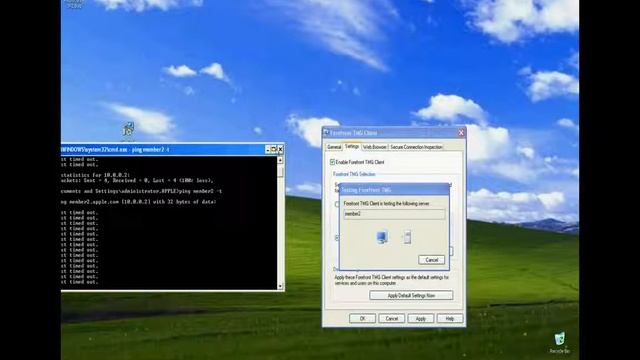
Task: Select the desktop shortcut icon above the cmd window
Action: pyautogui.click(x=128, y=129)
